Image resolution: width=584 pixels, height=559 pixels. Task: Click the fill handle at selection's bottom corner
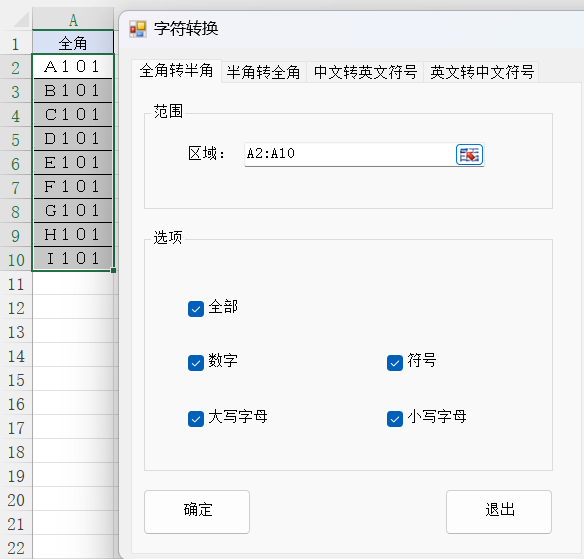(113, 270)
